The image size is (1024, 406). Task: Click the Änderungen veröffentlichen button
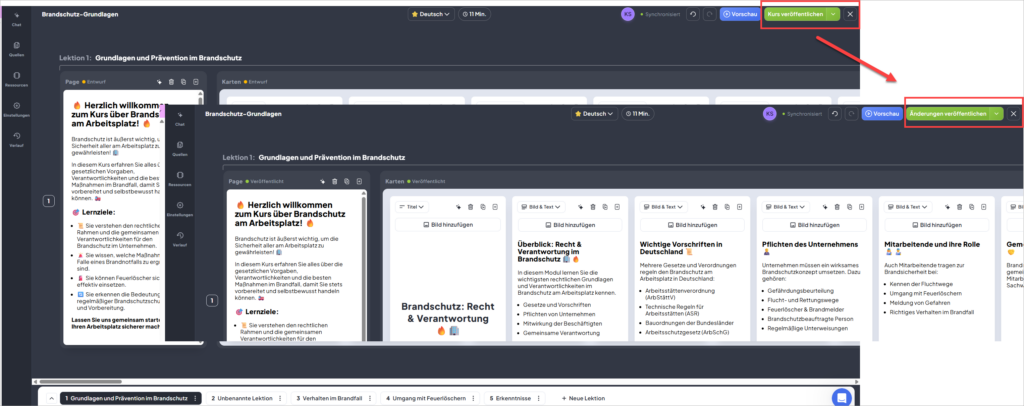point(947,114)
